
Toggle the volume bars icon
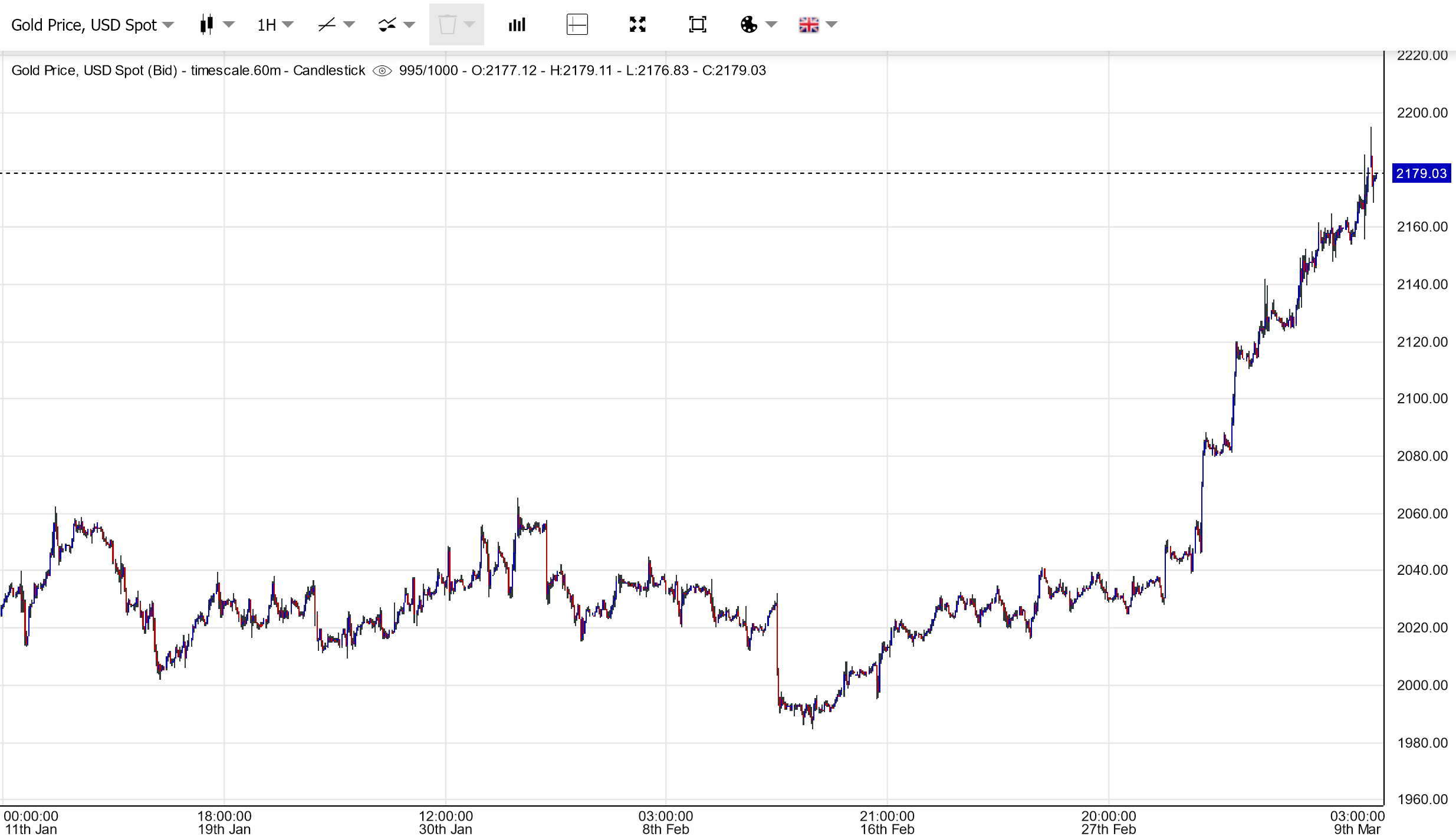tap(517, 25)
